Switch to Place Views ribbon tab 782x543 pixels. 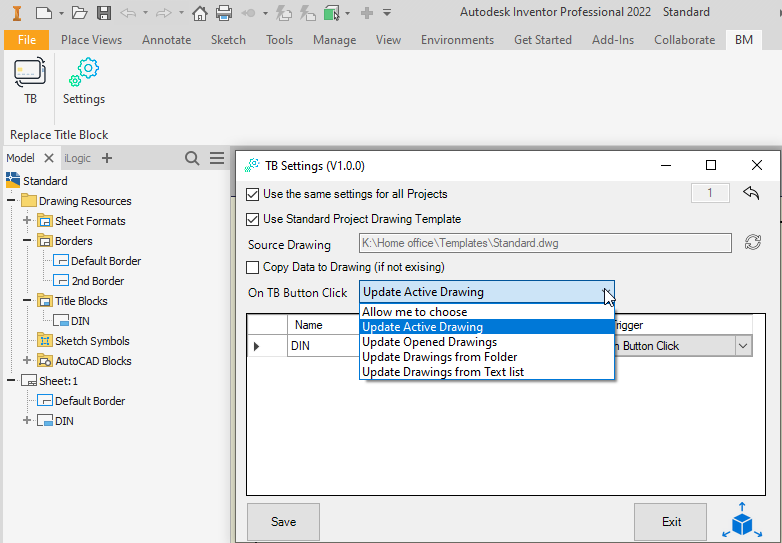point(91,40)
